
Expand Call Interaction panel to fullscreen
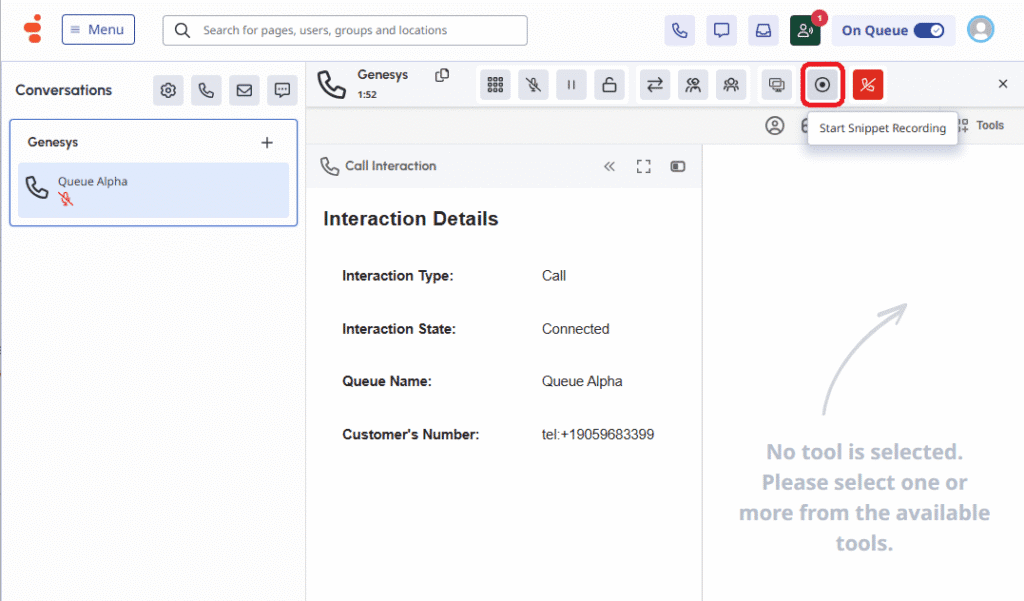(644, 166)
